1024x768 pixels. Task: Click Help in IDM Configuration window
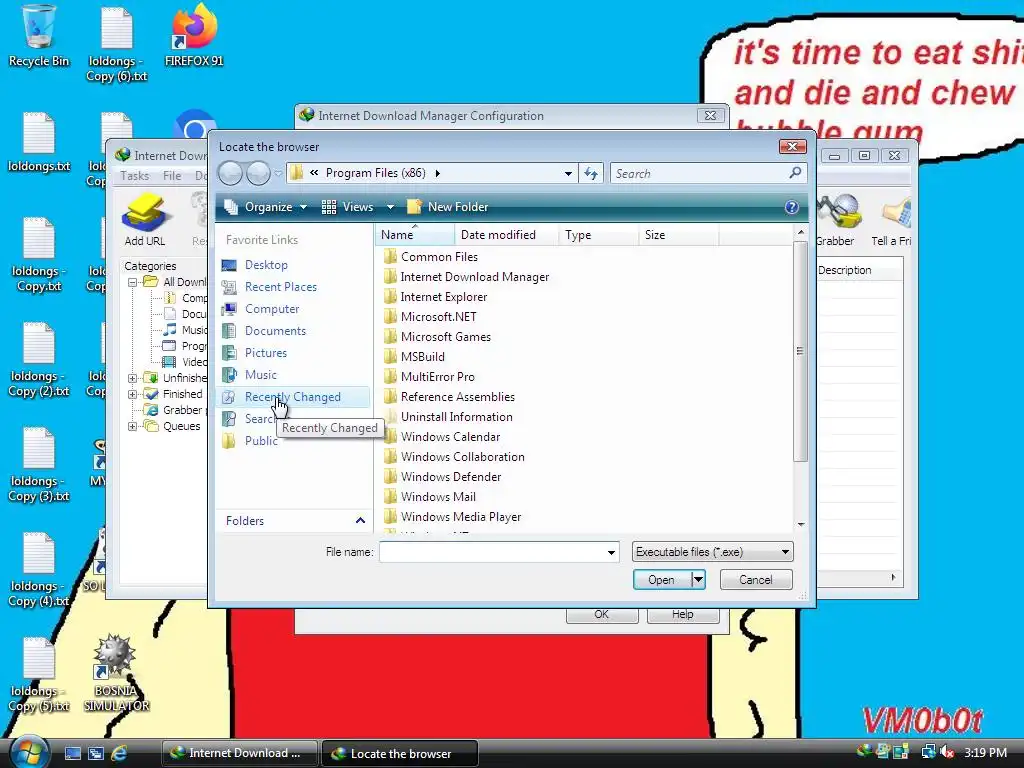pos(682,615)
